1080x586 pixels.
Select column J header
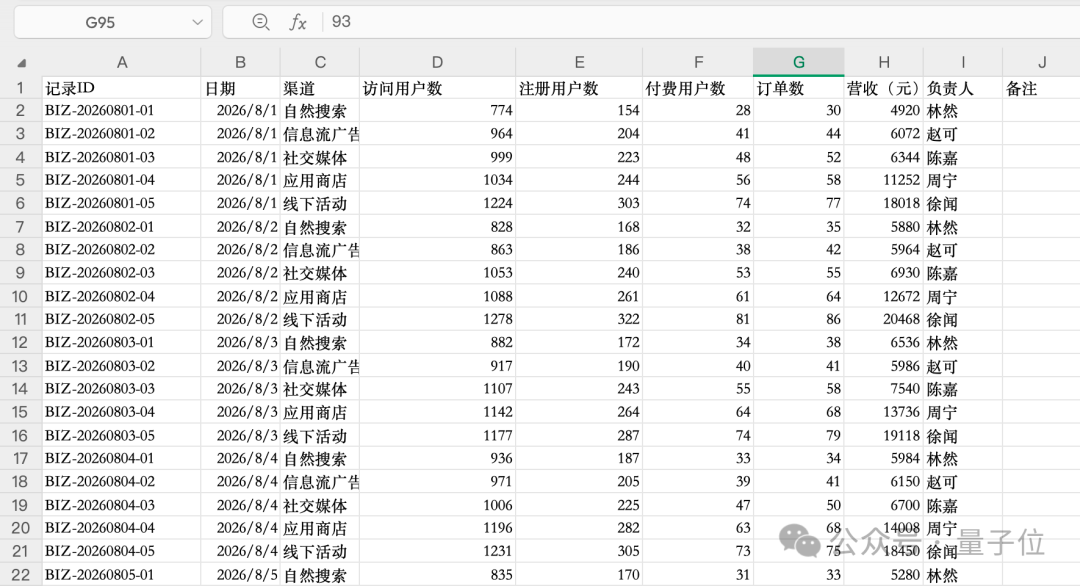pyautogui.click(x=1041, y=63)
